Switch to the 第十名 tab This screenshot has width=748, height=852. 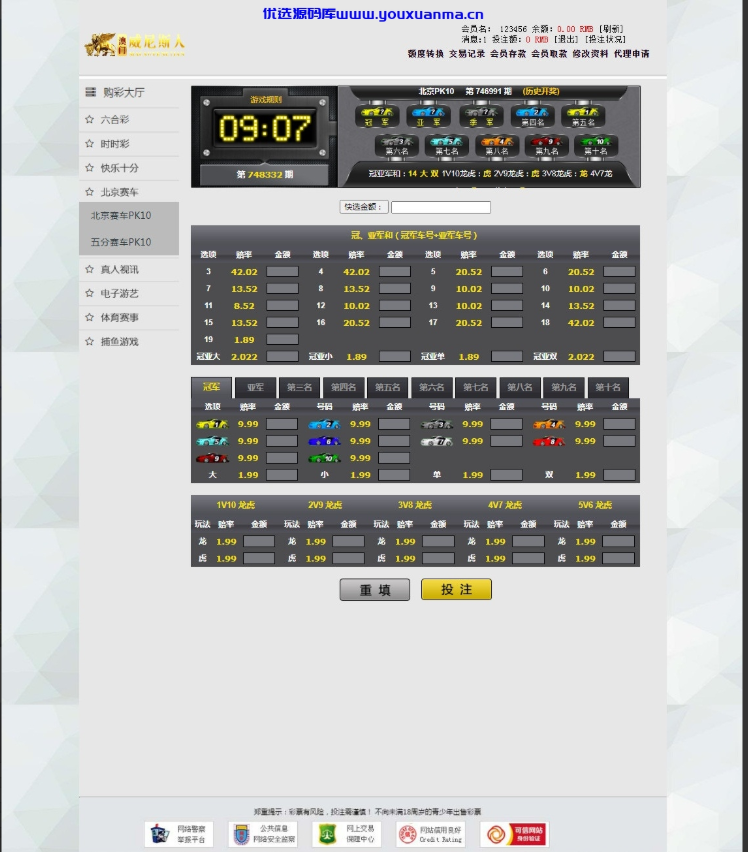point(608,387)
